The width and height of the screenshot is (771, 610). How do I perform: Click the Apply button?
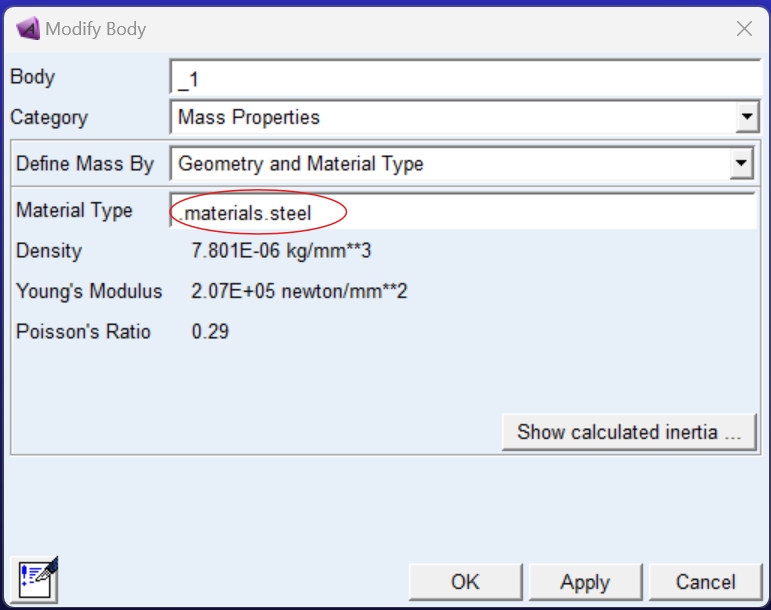pyautogui.click(x=585, y=582)
